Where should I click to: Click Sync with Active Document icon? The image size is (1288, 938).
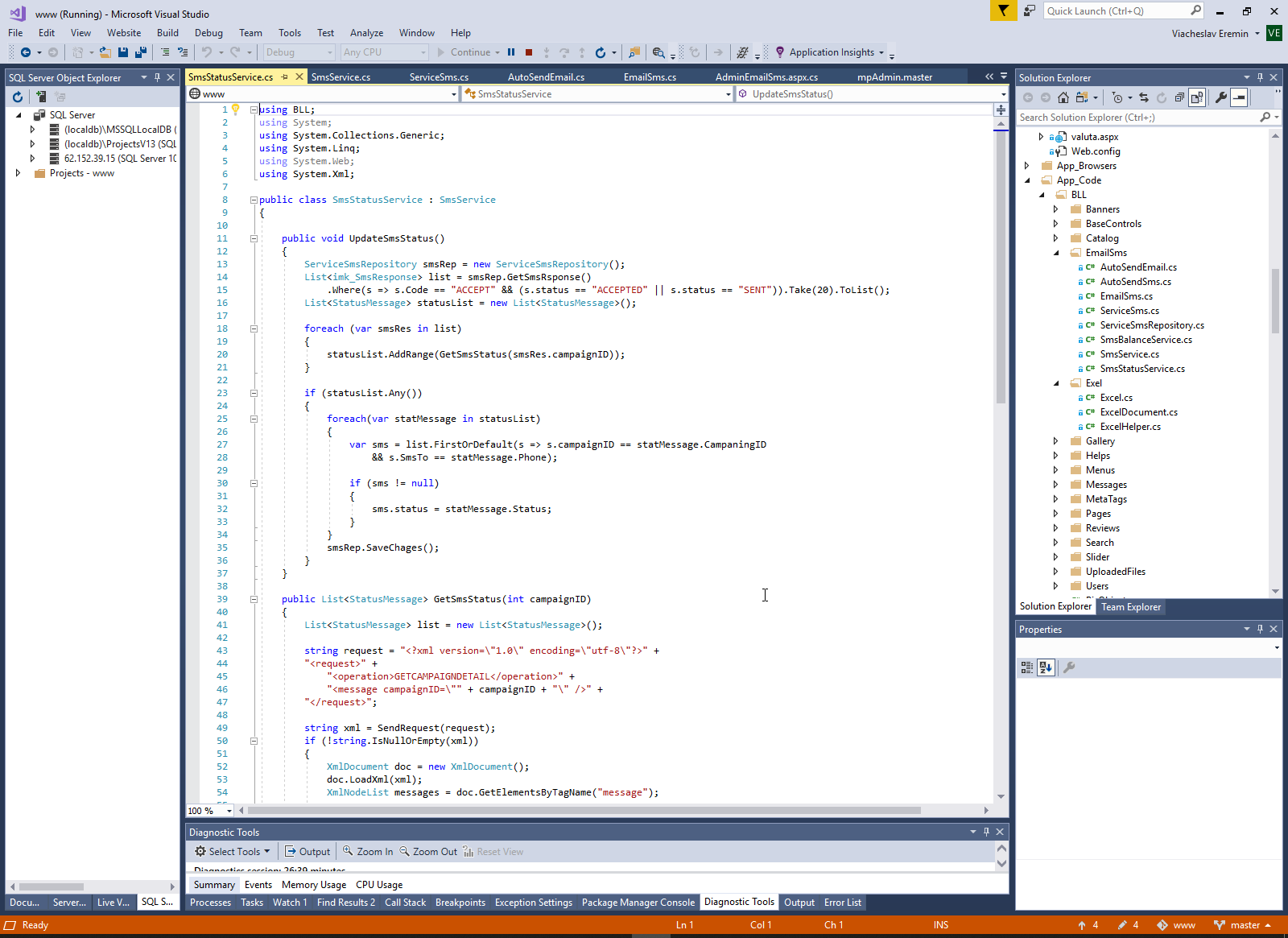tap(1144, 97)
